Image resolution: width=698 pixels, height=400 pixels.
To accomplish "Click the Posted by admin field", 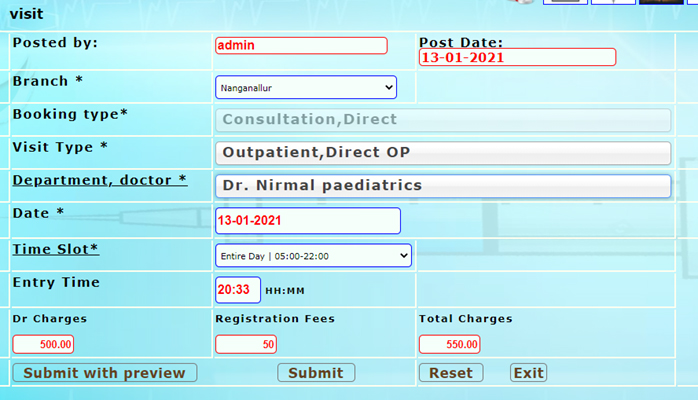I will click(300, 46).
